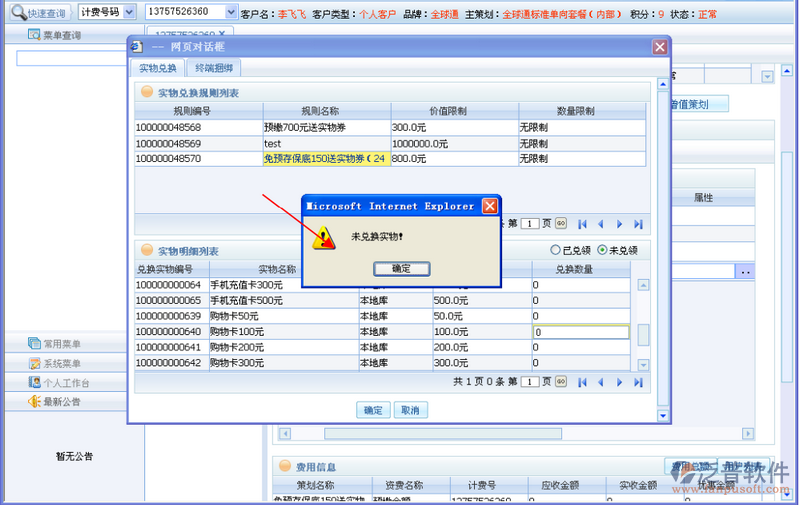The width and height of the screenshot is (800, 505).
Task: Click the rule list page number field
Action: click(x=530, y=224)
